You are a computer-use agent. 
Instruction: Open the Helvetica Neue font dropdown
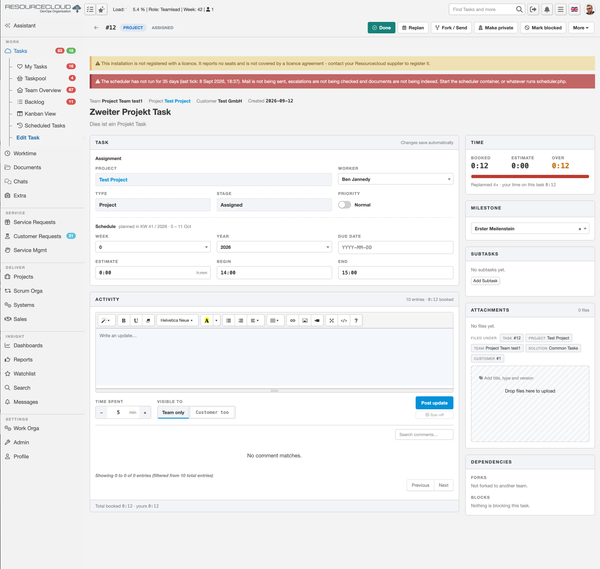[177, 320]
